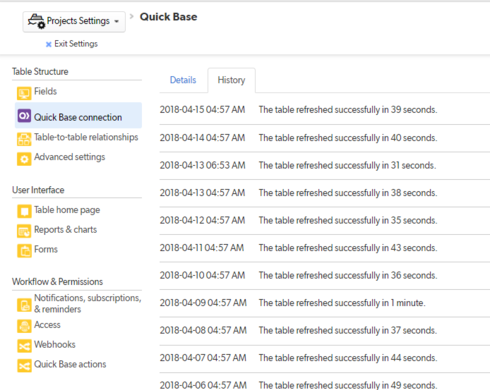This screenshot has width=490, height=390.
Task: Click the Advanced settings gear icon
Action: click(x=24, y=159)
